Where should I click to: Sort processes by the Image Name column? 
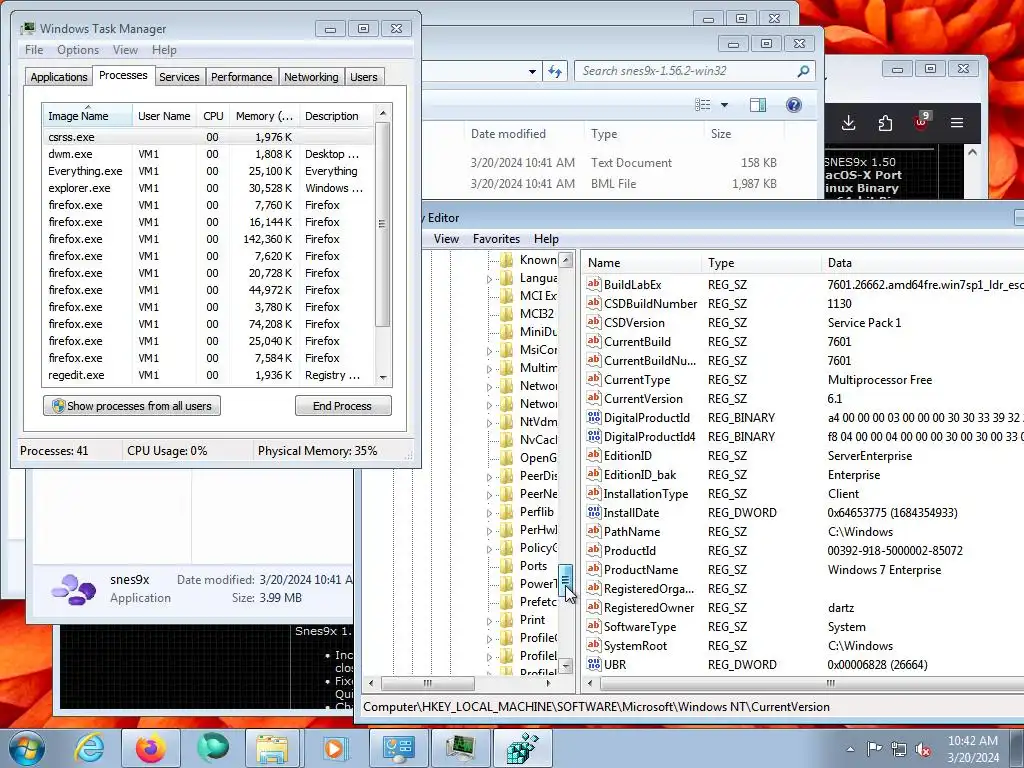(88, 116)
